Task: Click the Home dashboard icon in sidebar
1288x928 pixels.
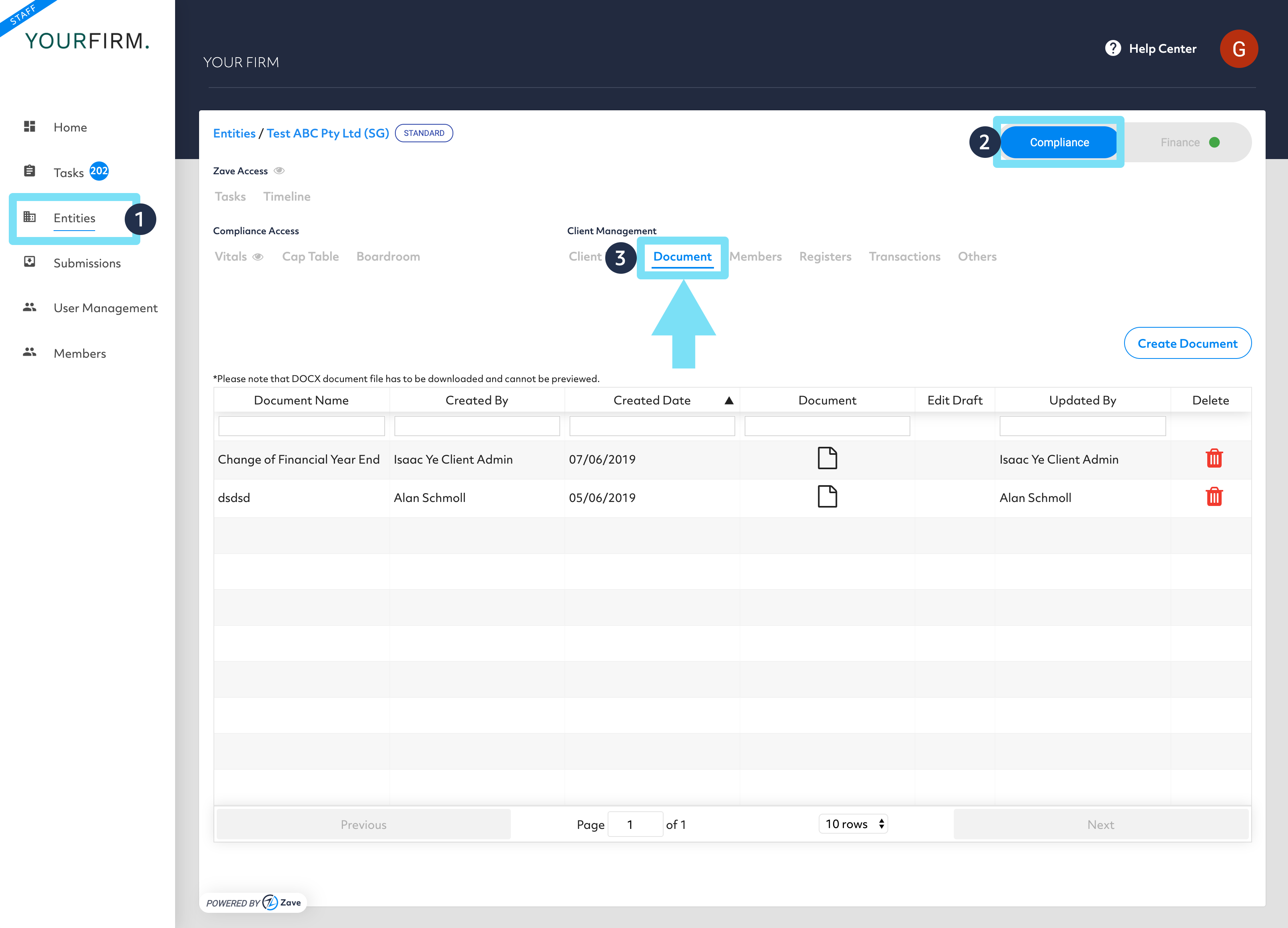Action: tap(30, 126)
